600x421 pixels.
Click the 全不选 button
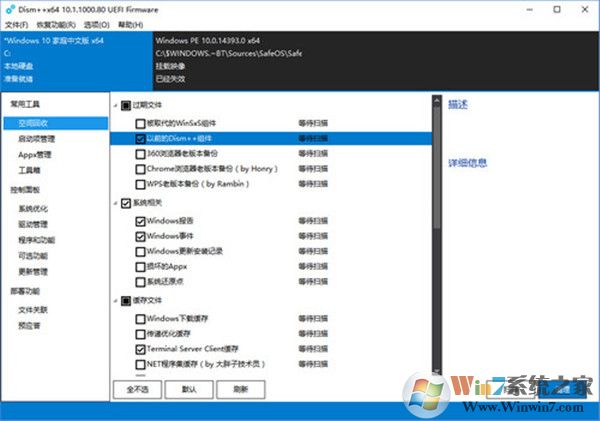[137, 389]
